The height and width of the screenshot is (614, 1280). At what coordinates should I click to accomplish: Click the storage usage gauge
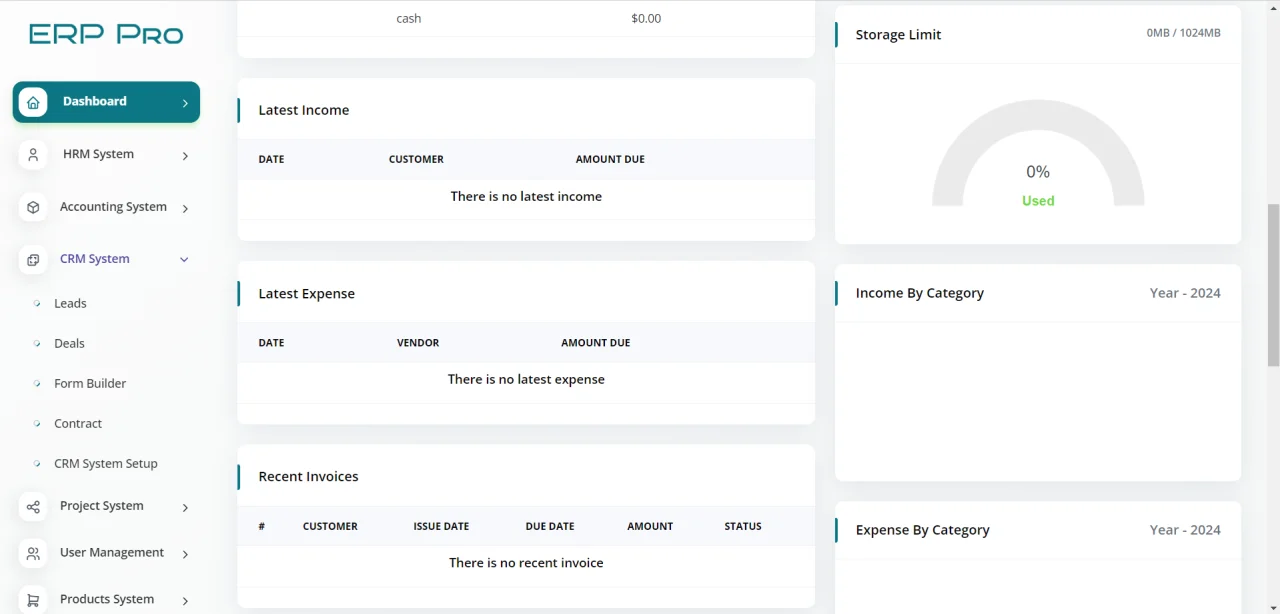coord(1038,153)
